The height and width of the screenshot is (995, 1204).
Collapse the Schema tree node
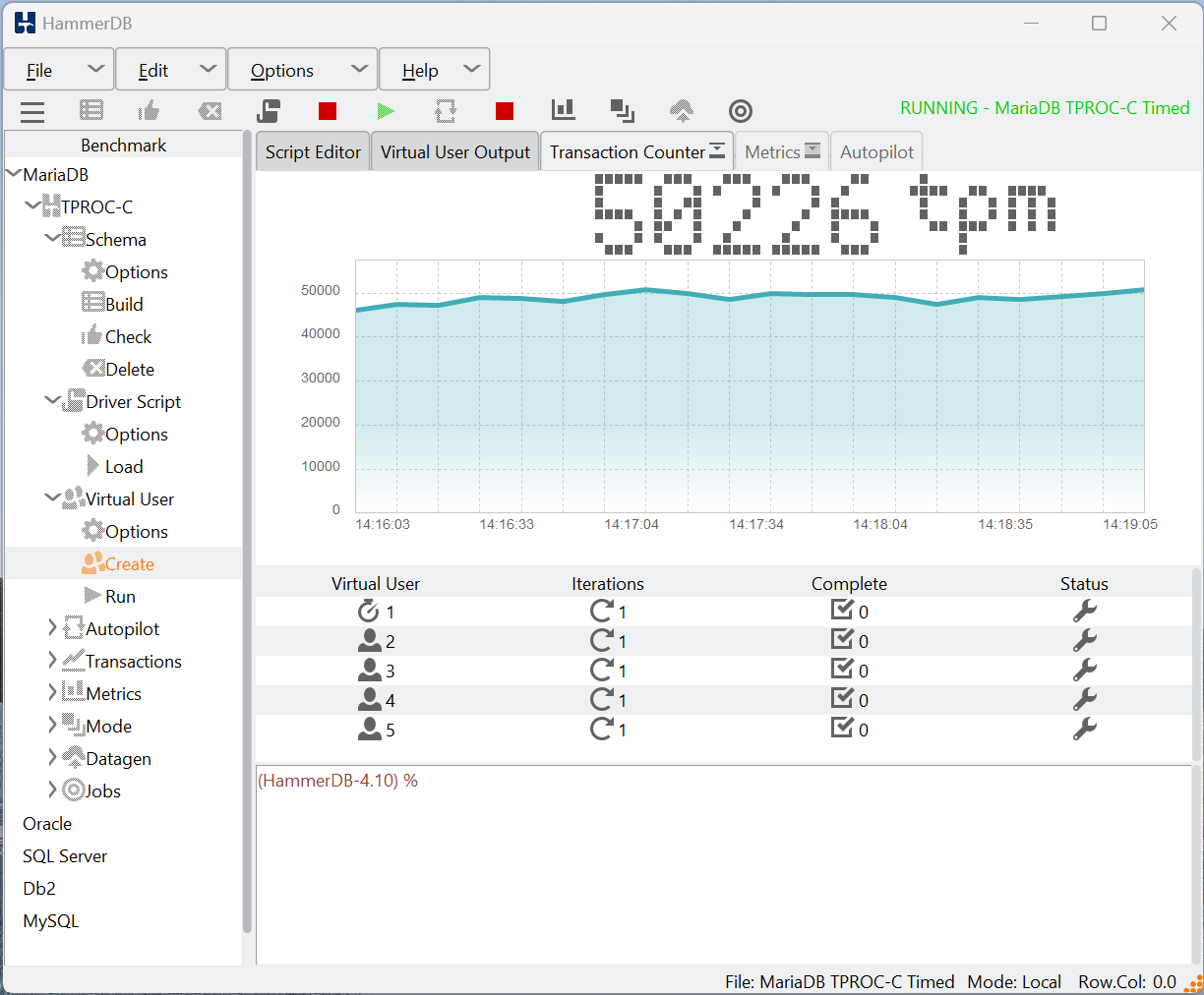tap(53, 239)
